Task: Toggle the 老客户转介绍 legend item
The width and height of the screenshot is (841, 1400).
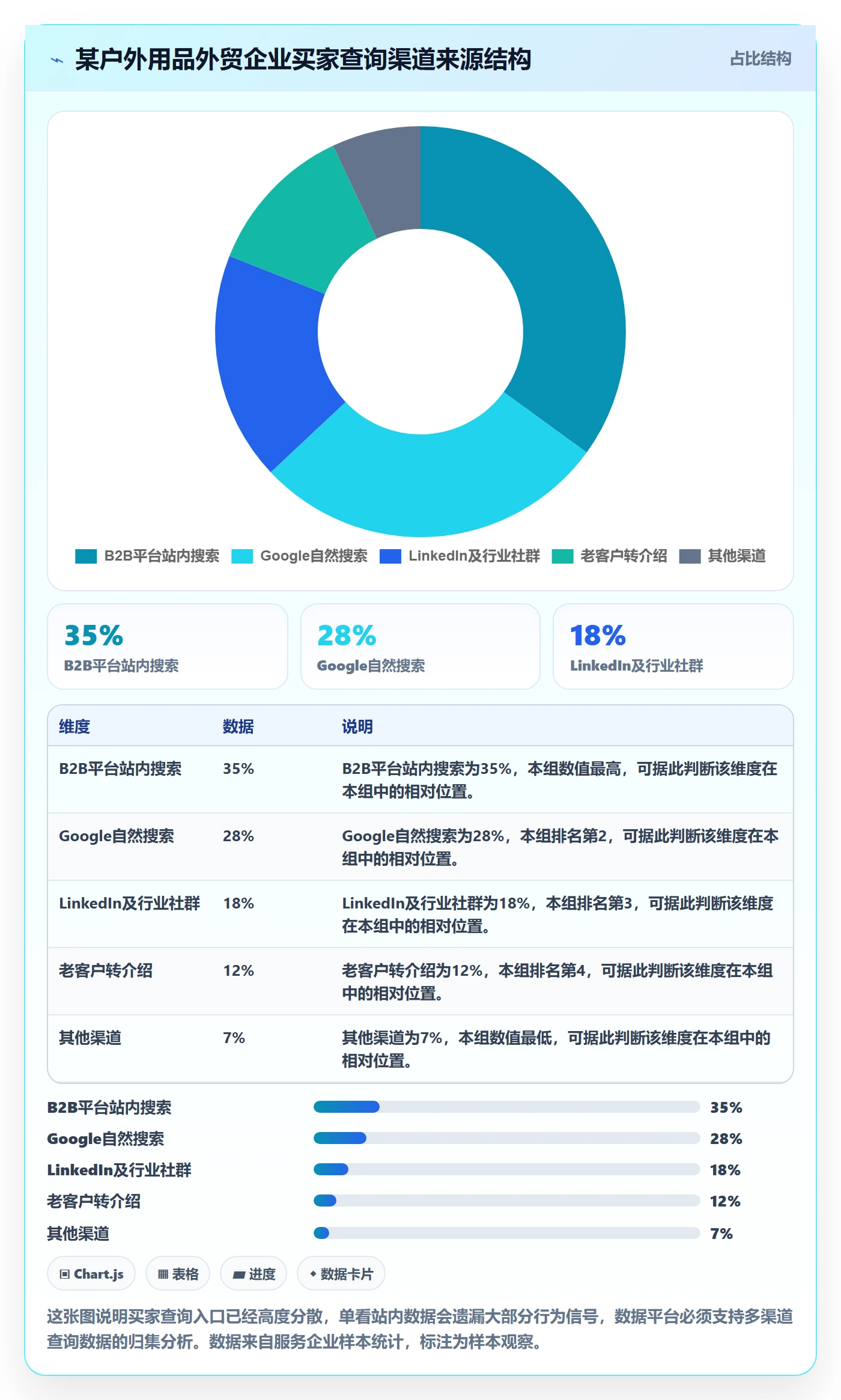Action: [609, 556]
